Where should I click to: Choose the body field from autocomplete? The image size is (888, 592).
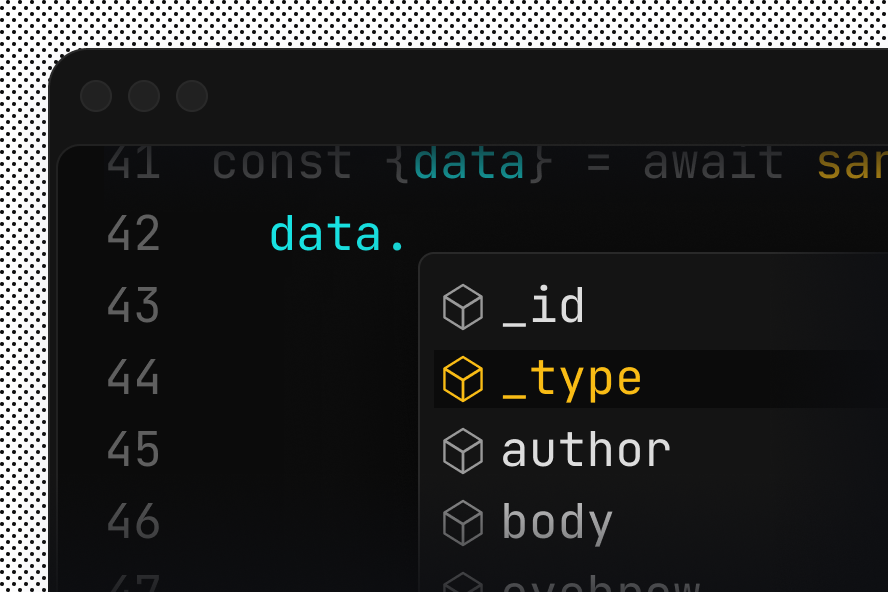point(557,521)
